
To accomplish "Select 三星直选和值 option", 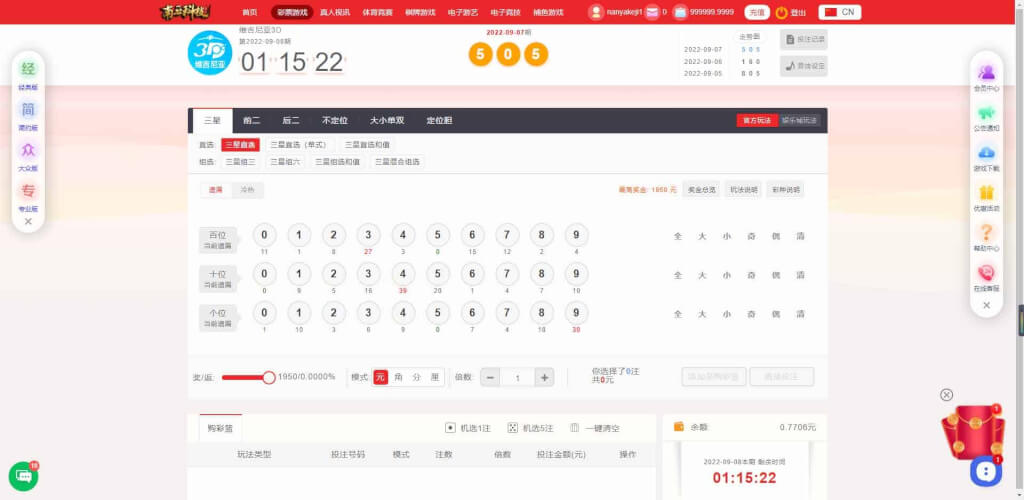I will click(x=367, y=145).
